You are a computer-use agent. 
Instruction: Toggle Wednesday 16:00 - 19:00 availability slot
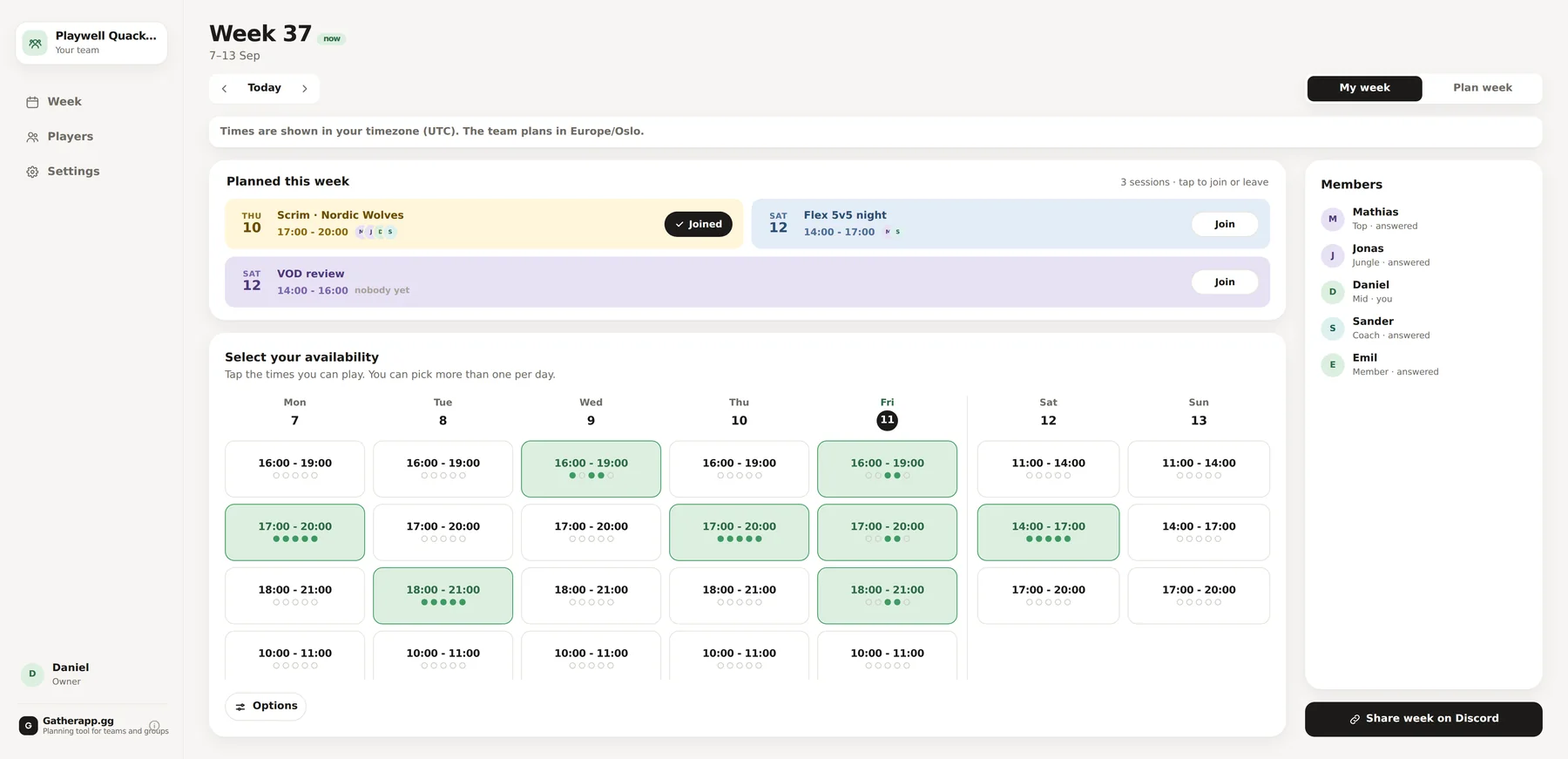(591, 469)
